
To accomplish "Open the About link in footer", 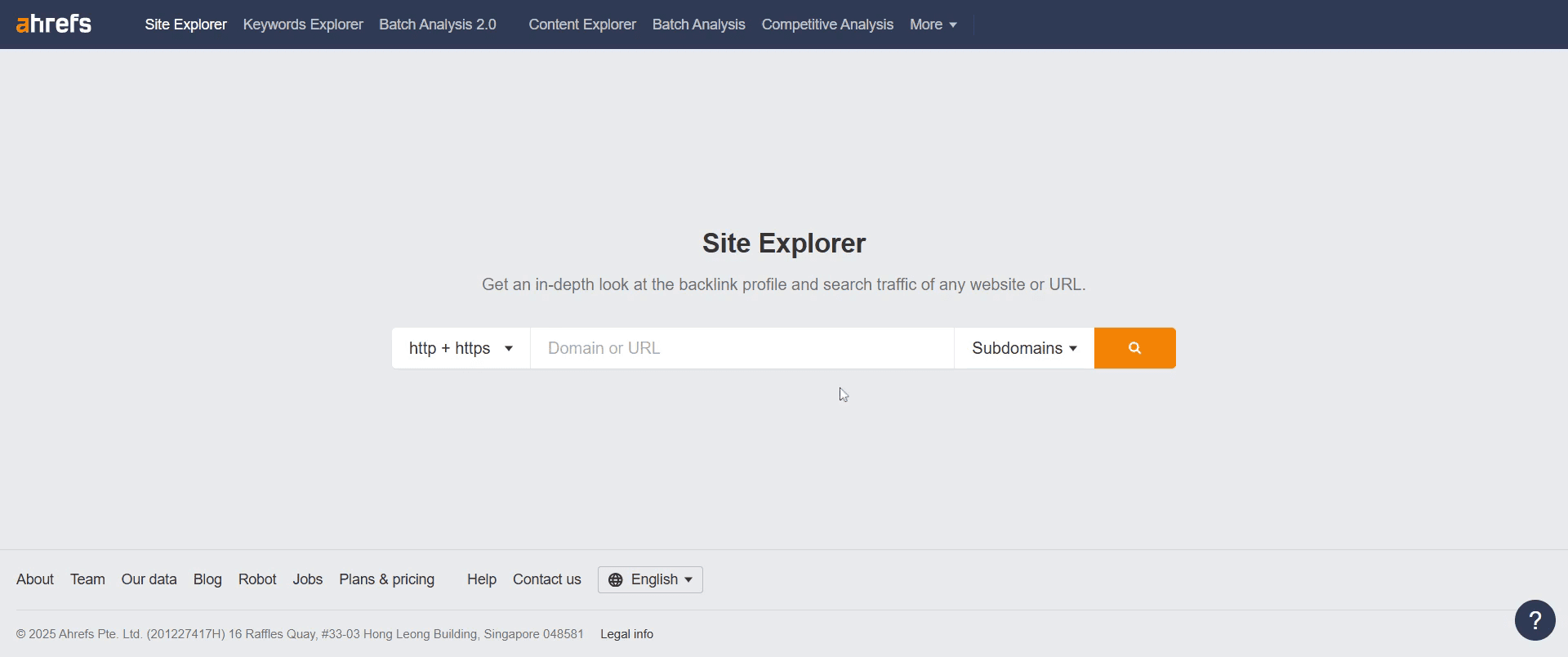I will (x=35, y=579).
